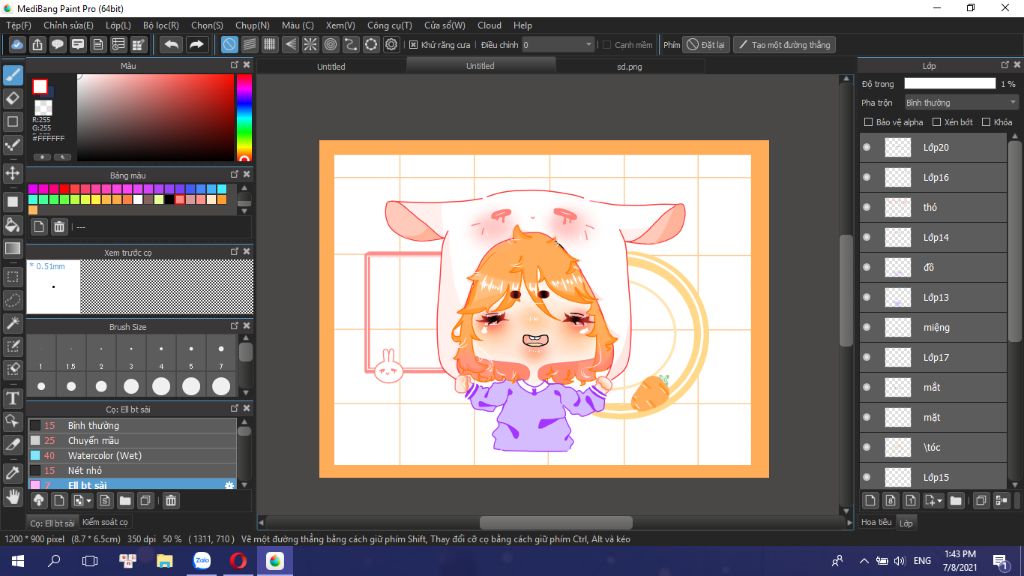The height and width of the screenshot is (576, 1024).
Task: Enable the Khóa checkbox
Action: (x=986, y=122)
